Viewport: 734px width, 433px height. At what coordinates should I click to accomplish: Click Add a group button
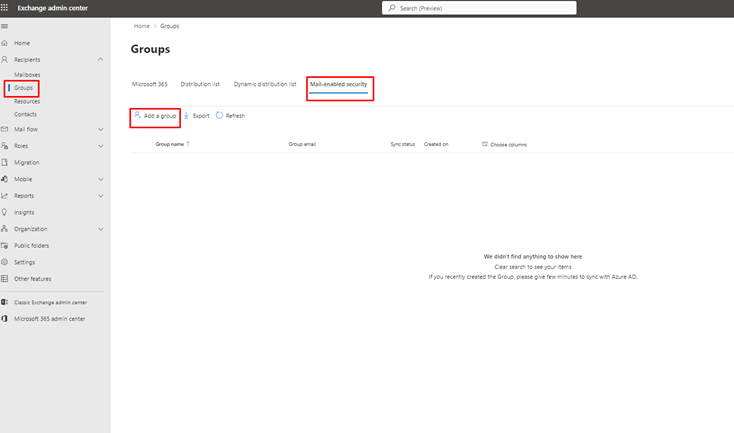pos(155,116)
